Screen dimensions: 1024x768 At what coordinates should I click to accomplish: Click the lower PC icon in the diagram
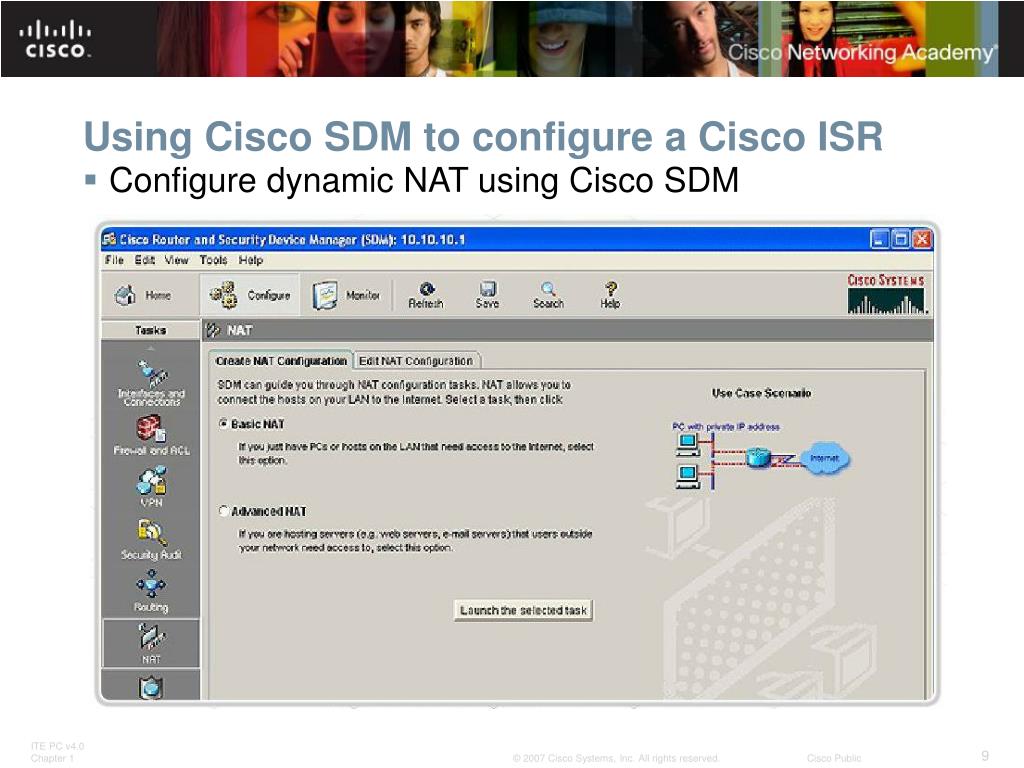687,477
